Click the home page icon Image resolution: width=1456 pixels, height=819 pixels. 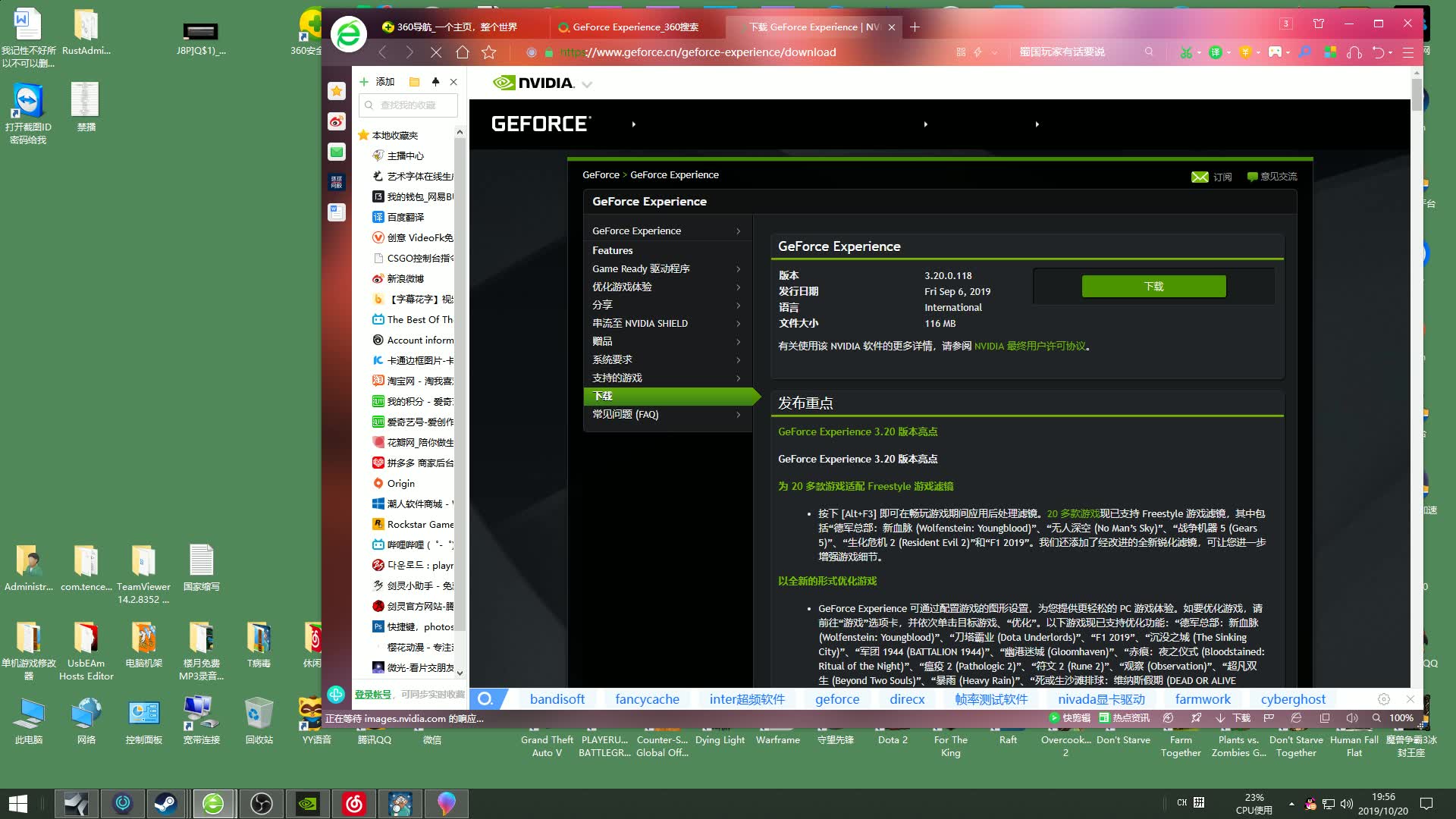[x=462, y=52]
